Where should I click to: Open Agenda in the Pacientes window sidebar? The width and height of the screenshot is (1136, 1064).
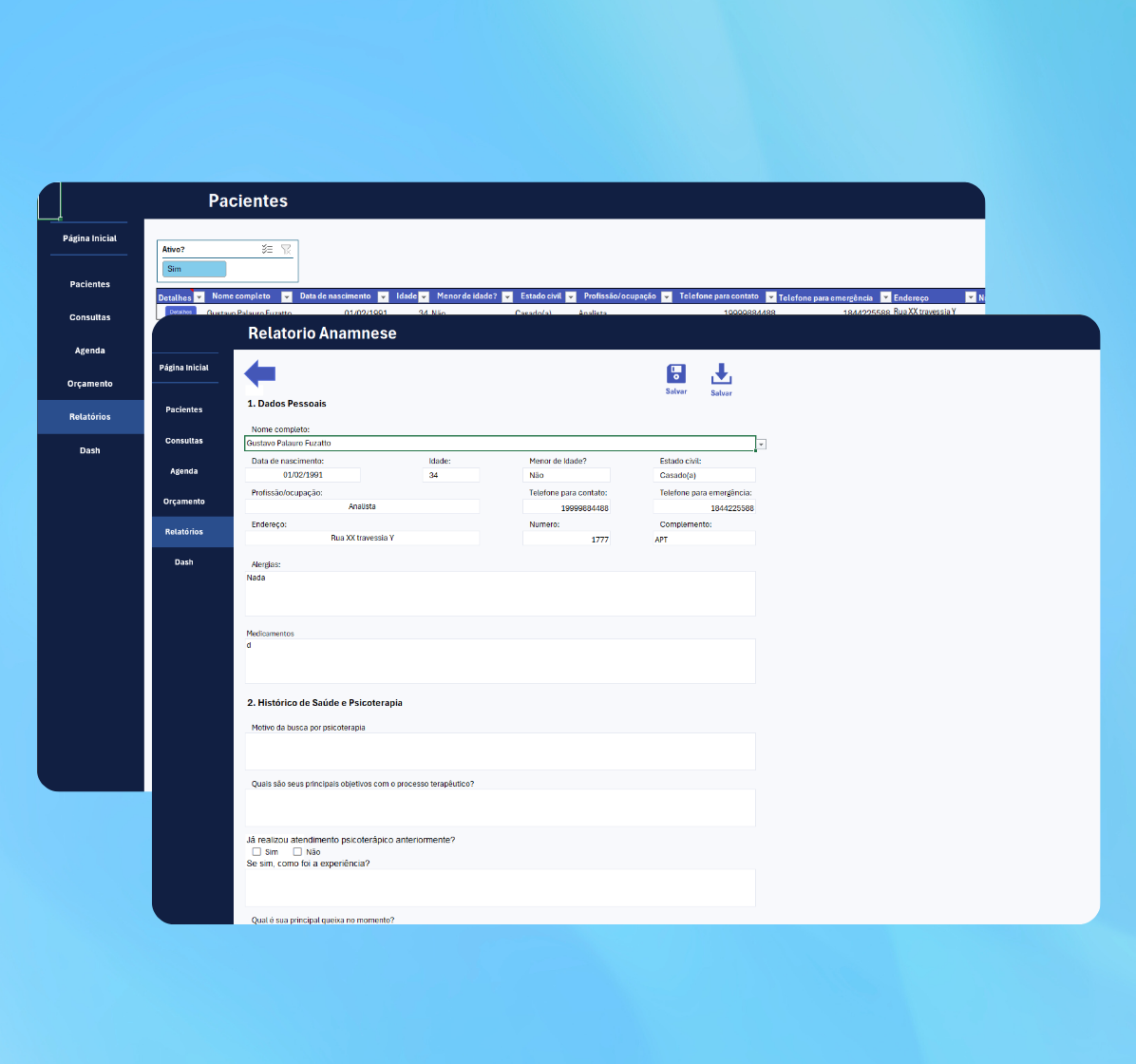click(90, 351)
